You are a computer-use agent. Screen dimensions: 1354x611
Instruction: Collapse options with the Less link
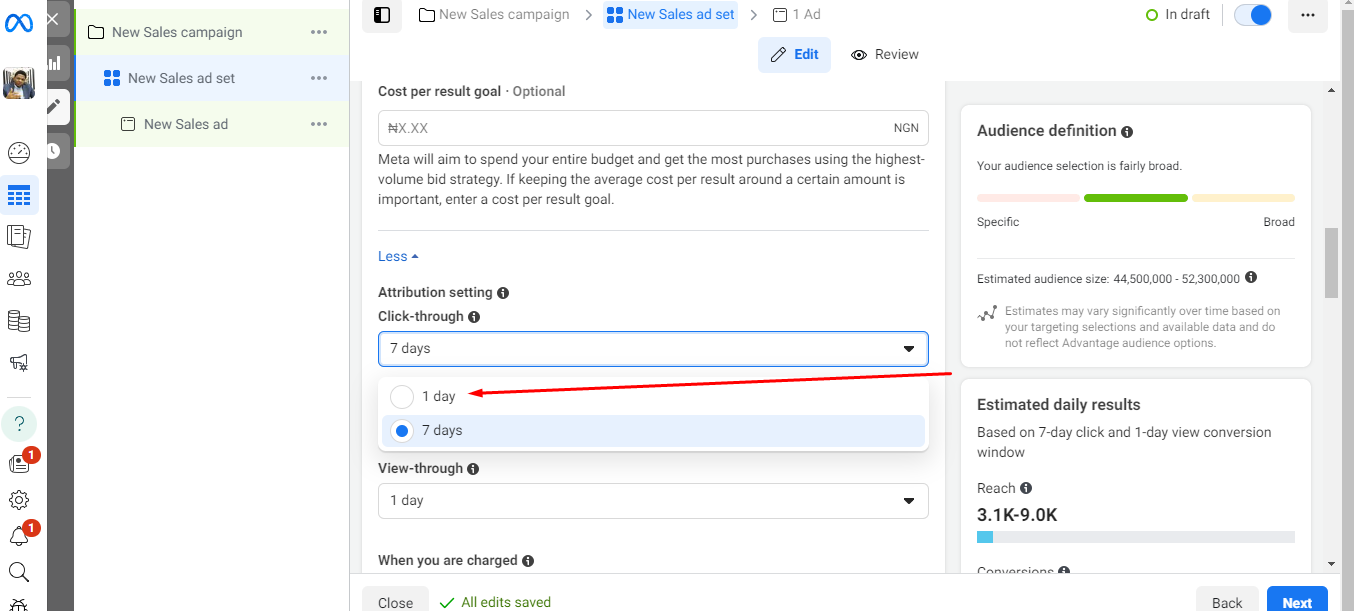click(398, 257)
